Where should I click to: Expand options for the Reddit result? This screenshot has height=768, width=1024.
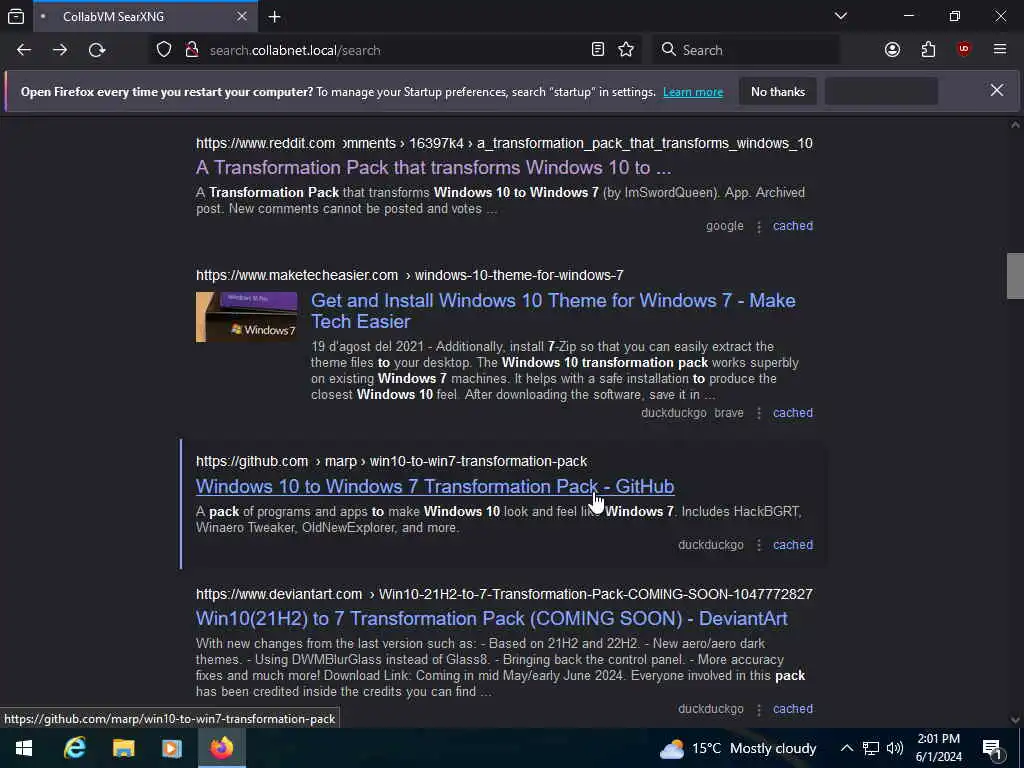coord(758,227)
